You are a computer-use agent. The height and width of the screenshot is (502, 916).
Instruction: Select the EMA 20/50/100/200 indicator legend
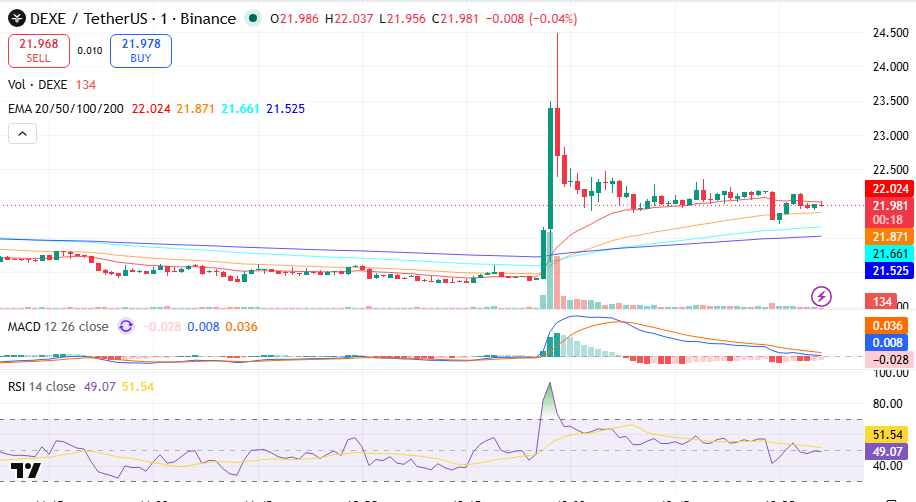65,109
